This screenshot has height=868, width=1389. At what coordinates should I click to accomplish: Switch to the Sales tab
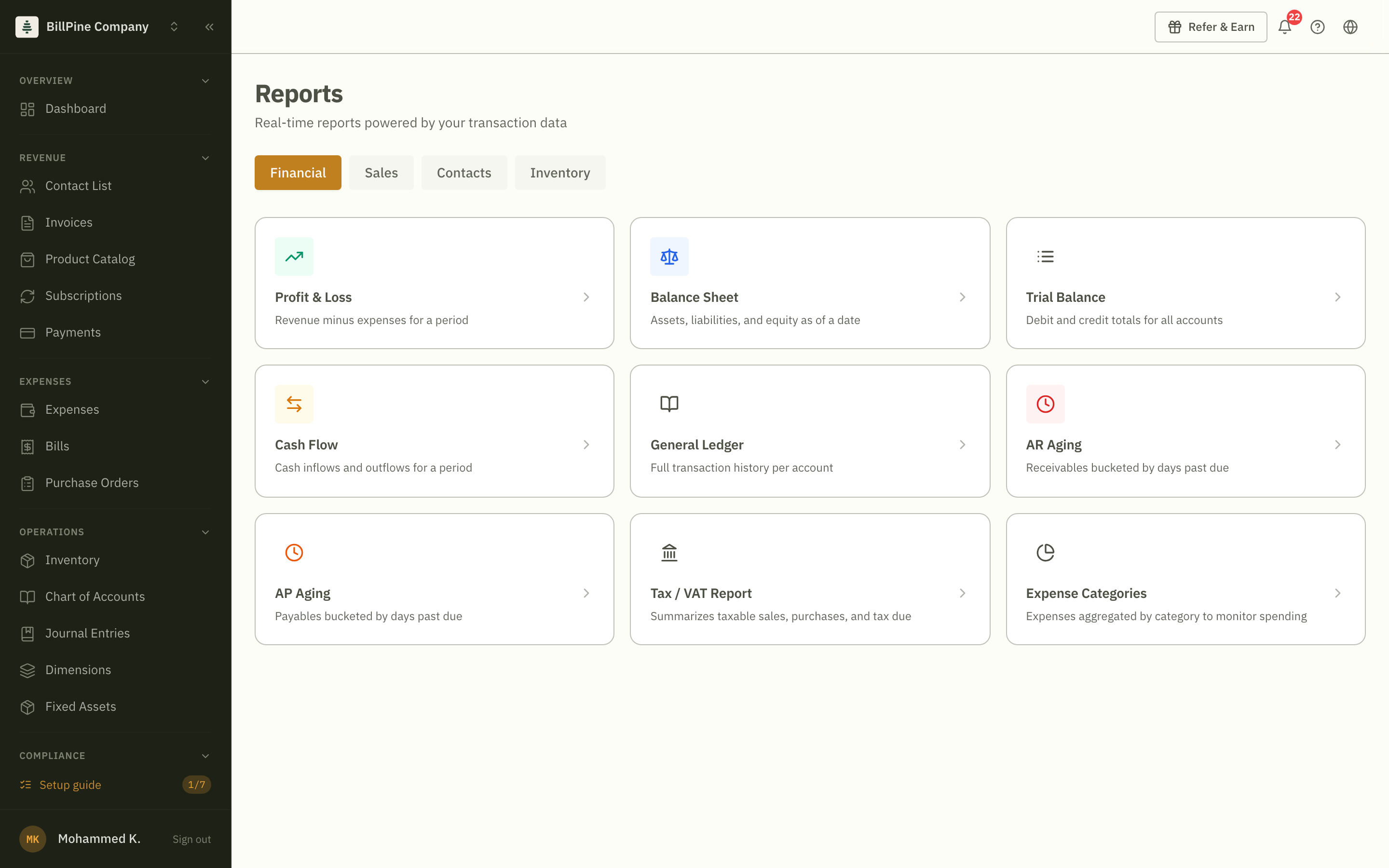click(381, 173)
